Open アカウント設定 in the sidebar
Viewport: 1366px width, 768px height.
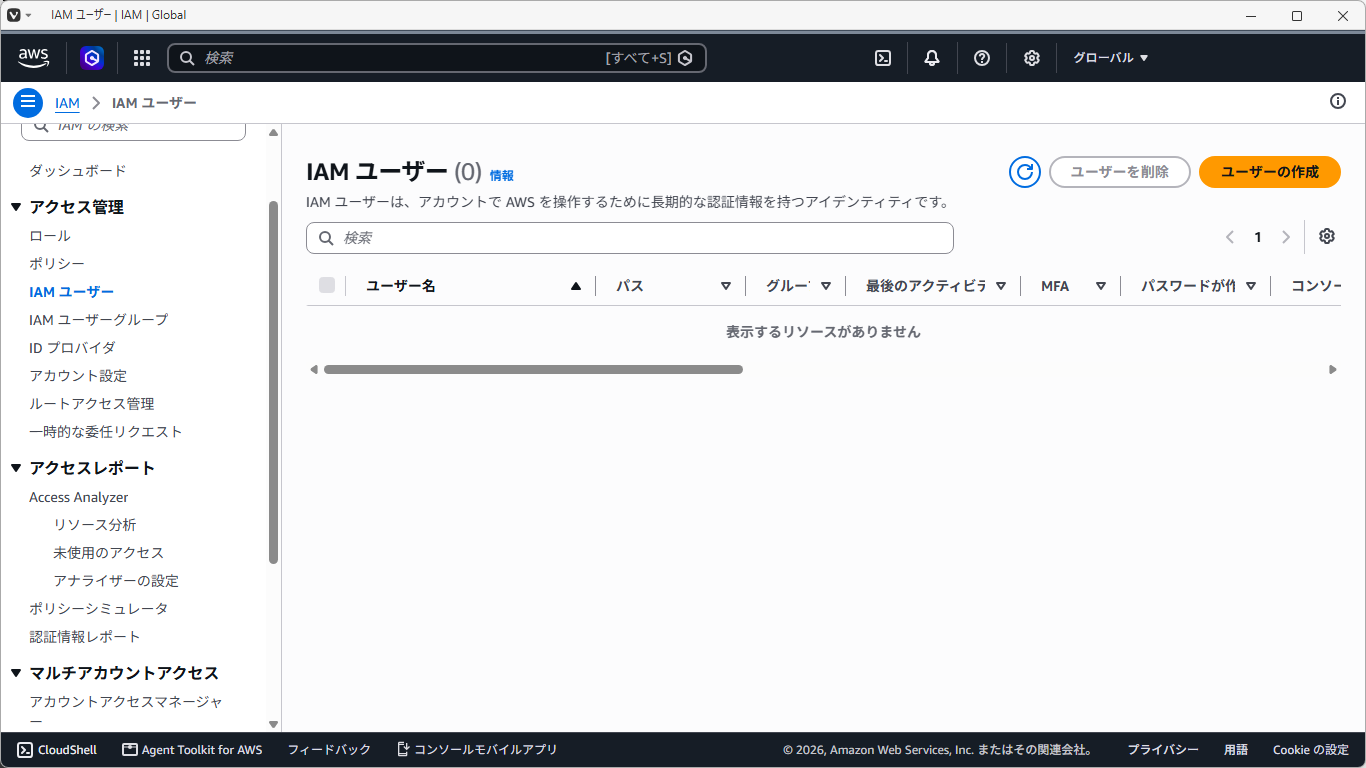78,376
